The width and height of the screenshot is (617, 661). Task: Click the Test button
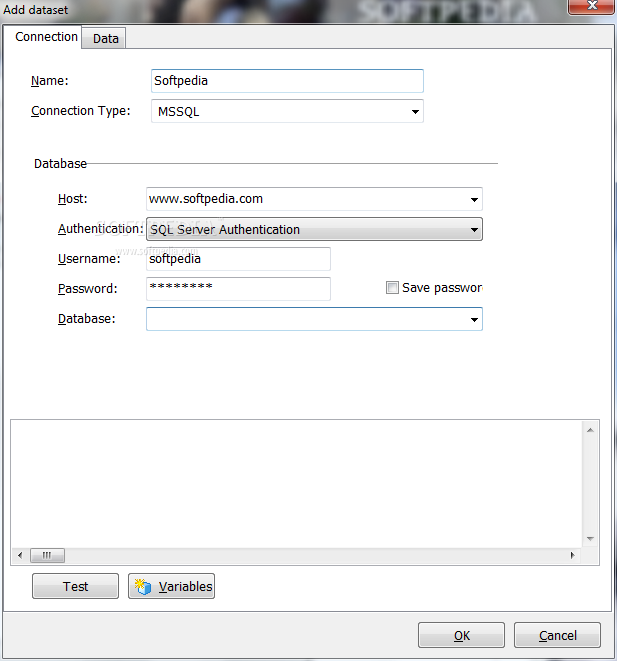click(x=75, y=586)
